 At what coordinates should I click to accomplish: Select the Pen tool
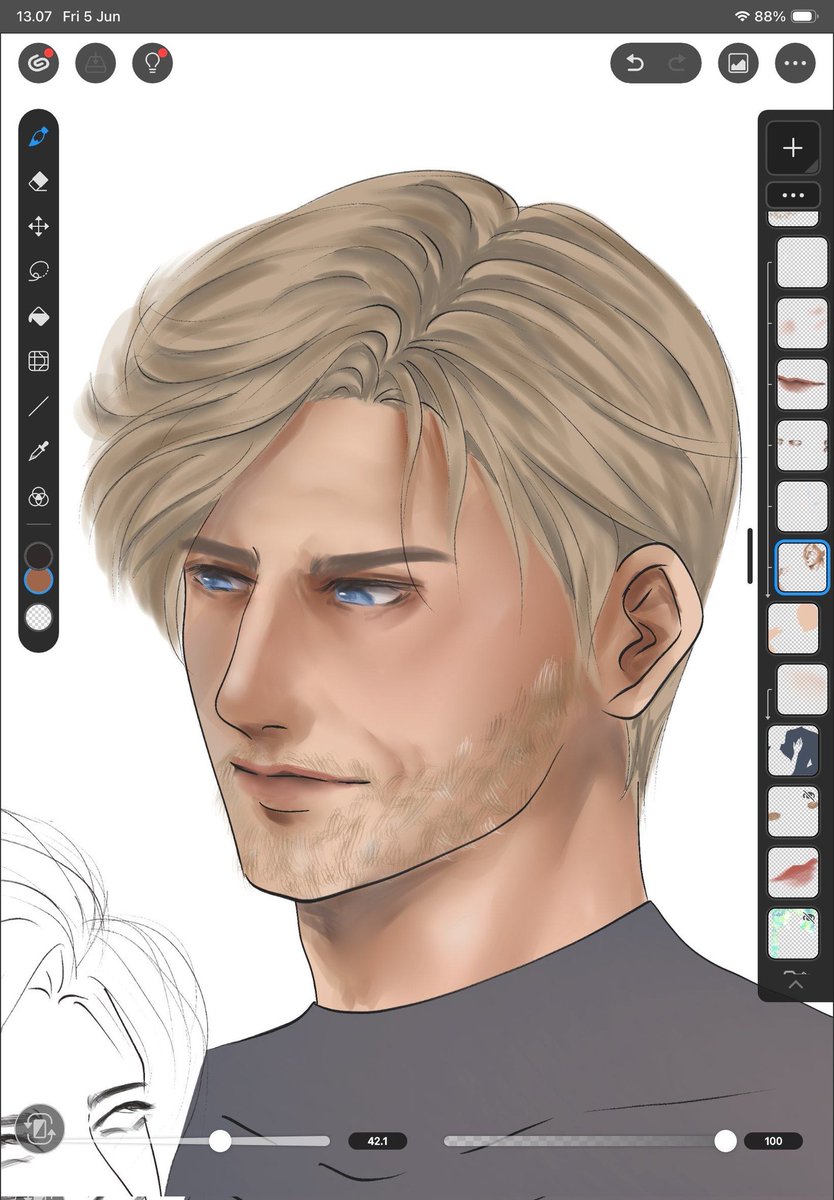(39, 137)
